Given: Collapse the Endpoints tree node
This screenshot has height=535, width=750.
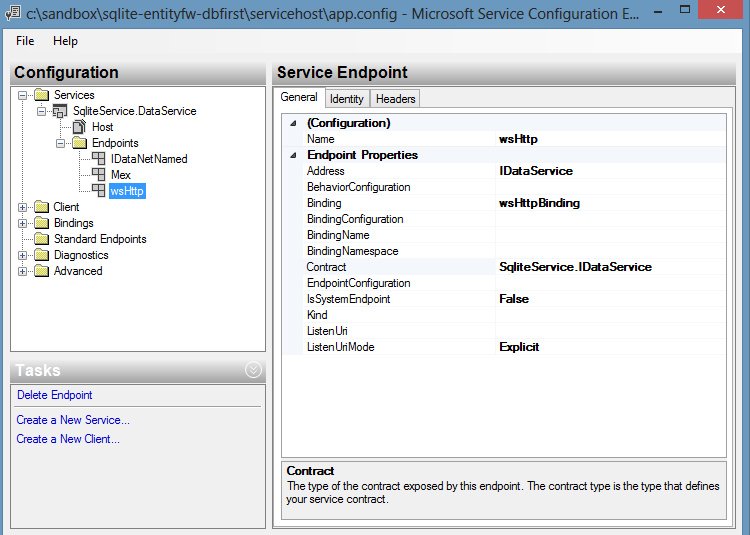Looking at the screenshot, I should click(x=61, y=143).
